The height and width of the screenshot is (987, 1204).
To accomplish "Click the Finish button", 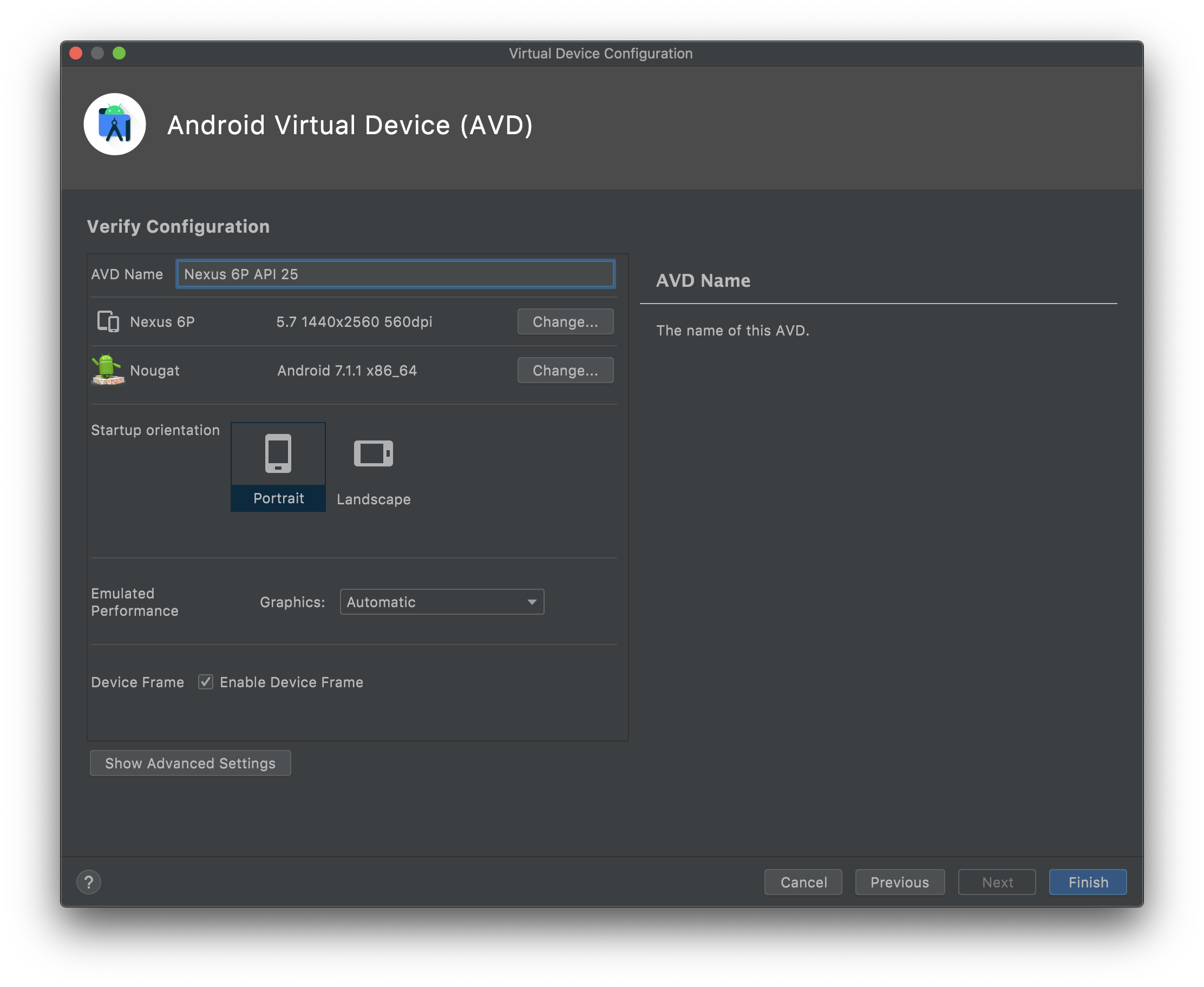I will pyautogui.click(x=1088, y=883).
